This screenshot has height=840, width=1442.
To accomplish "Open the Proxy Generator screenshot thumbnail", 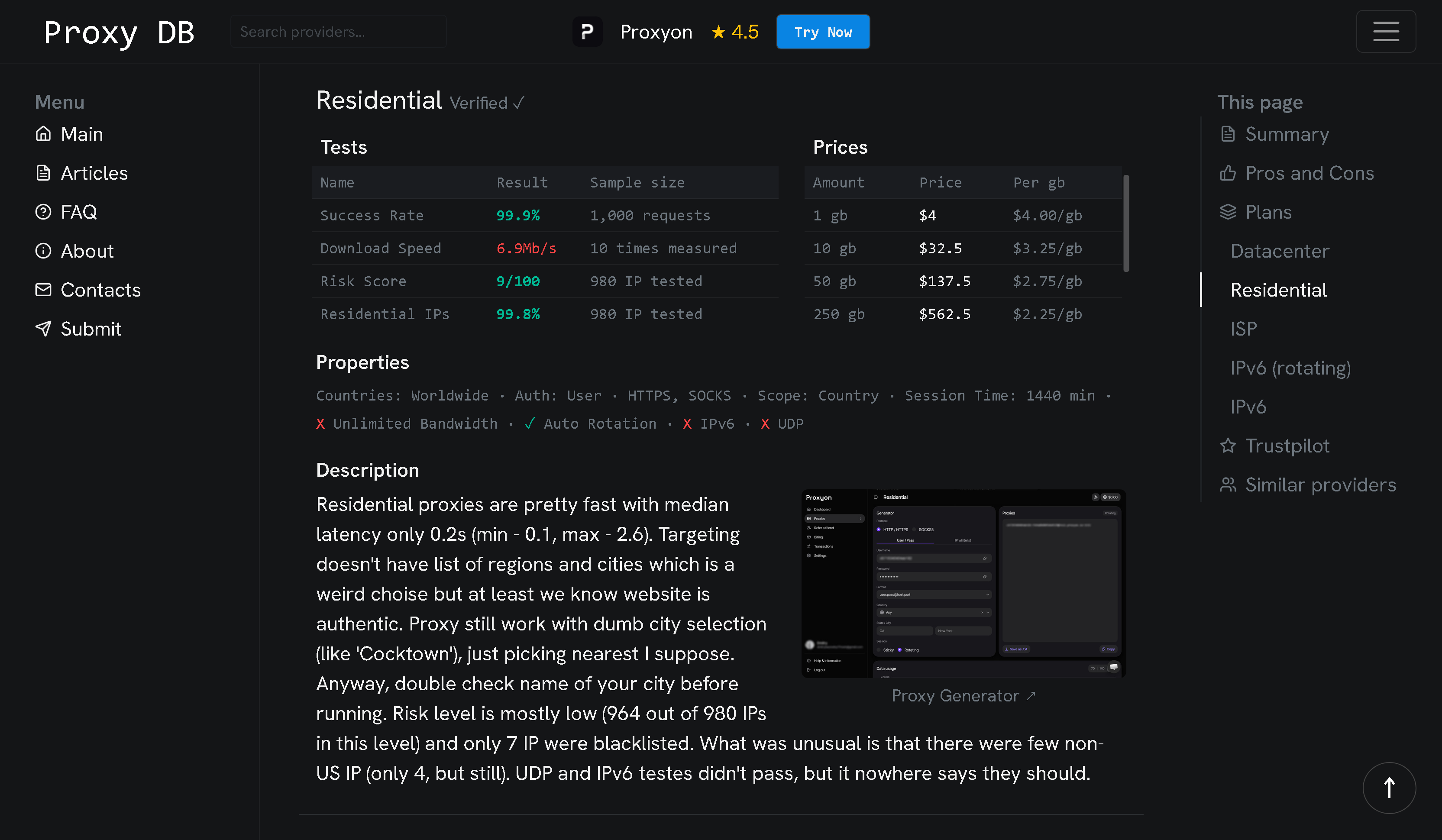I will (x=963, y=583).
